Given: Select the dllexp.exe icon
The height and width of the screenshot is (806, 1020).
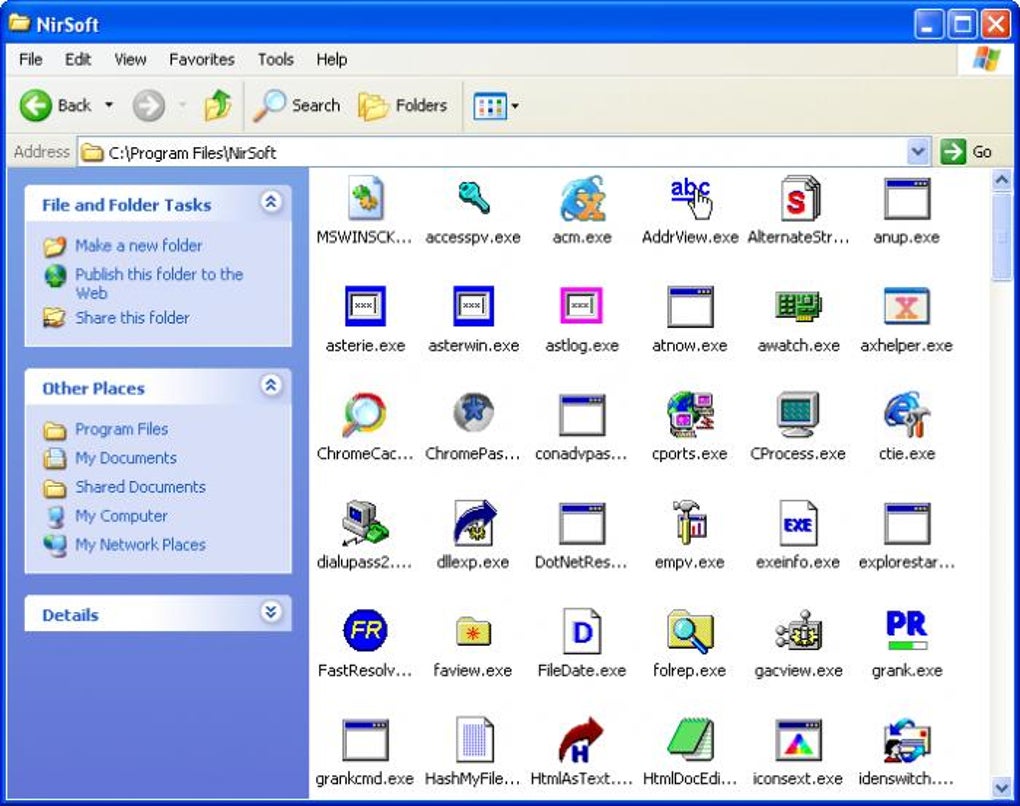Looking at the screenshot, I should [x=474, y=522].
